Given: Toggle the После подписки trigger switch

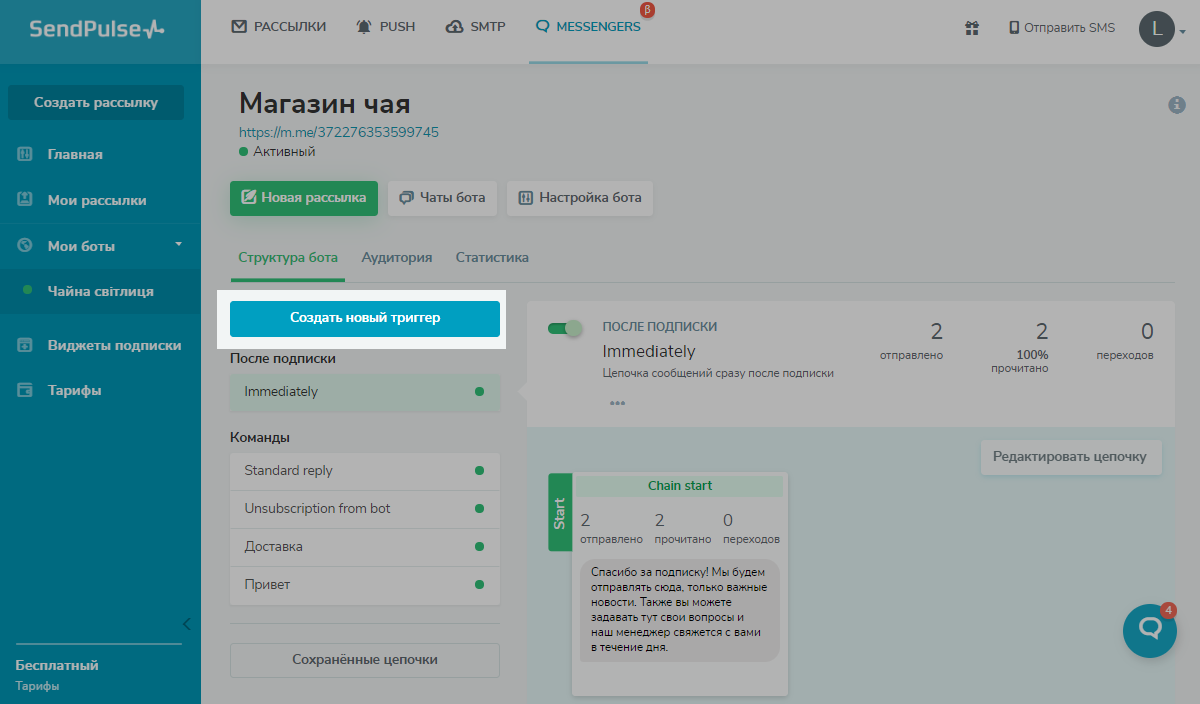Looking at the screenshot, I should pos(565,328).
